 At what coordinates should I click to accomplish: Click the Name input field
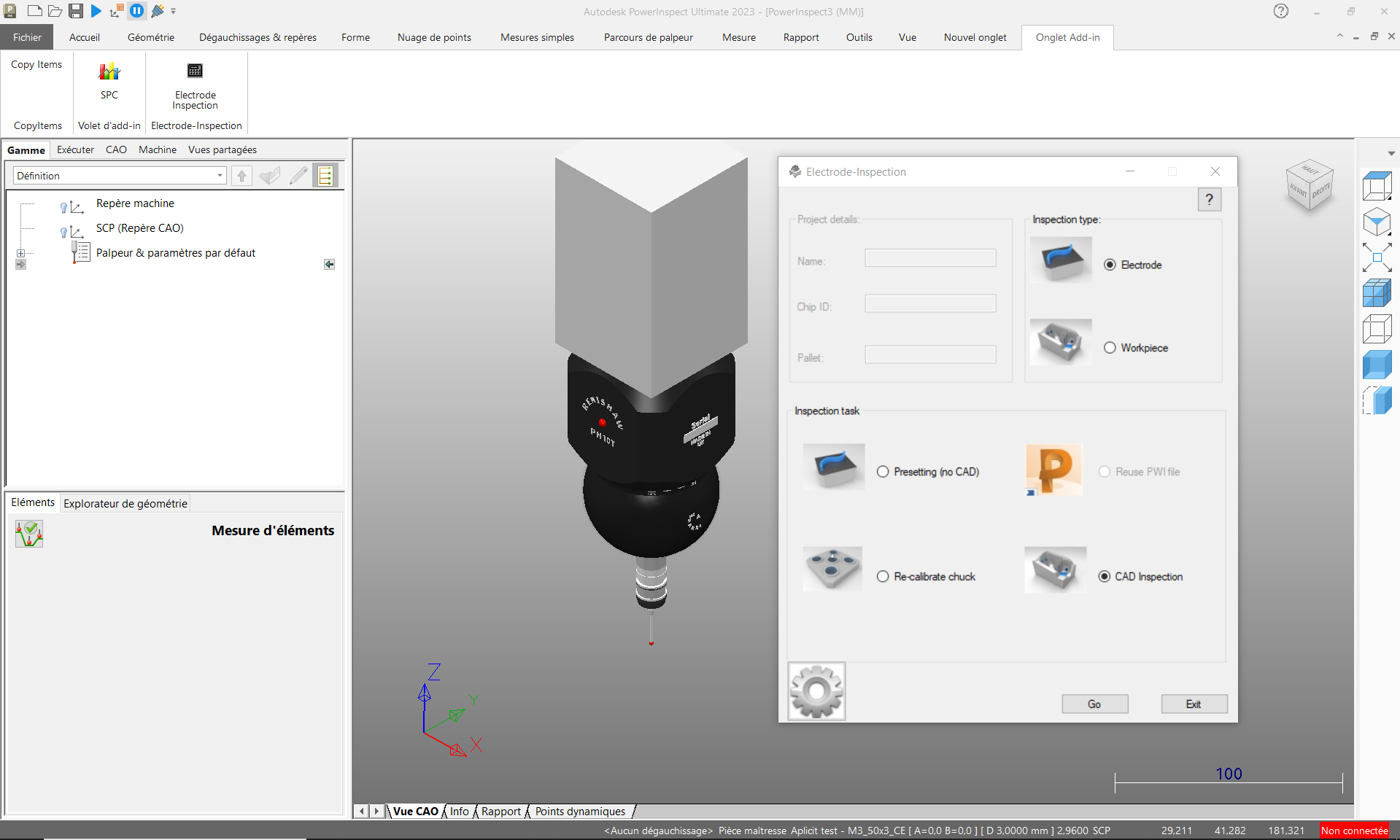tap(930, 258)
